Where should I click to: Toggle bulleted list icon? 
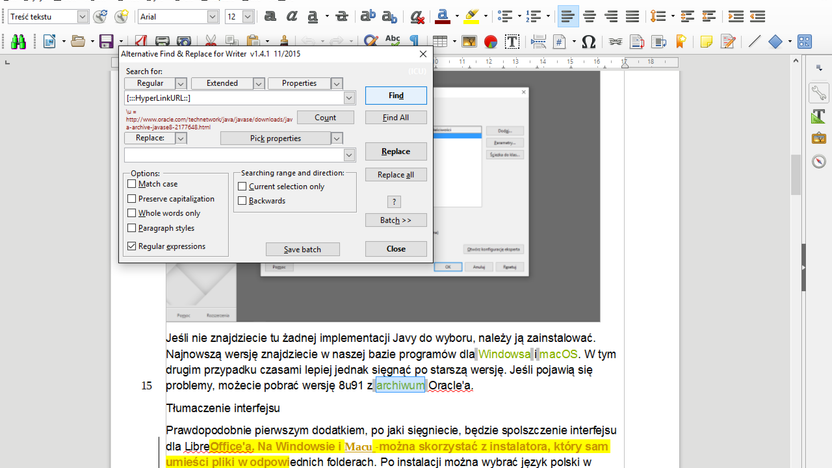tap(505, 16)
